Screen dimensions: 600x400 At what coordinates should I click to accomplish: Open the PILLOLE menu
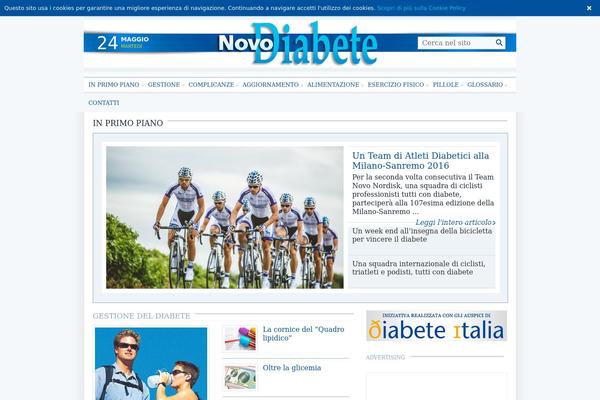(445, 85)
